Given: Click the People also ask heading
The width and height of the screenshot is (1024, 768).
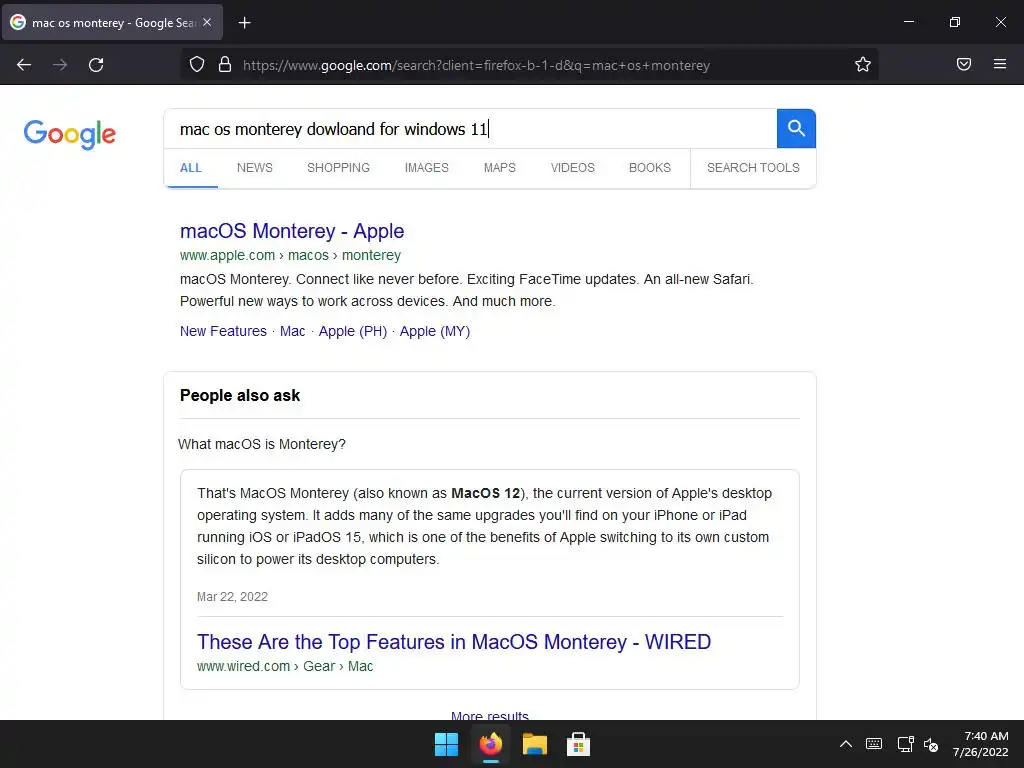Looking at the screenshot, I should pyautogui.click(x=240, y=395).
